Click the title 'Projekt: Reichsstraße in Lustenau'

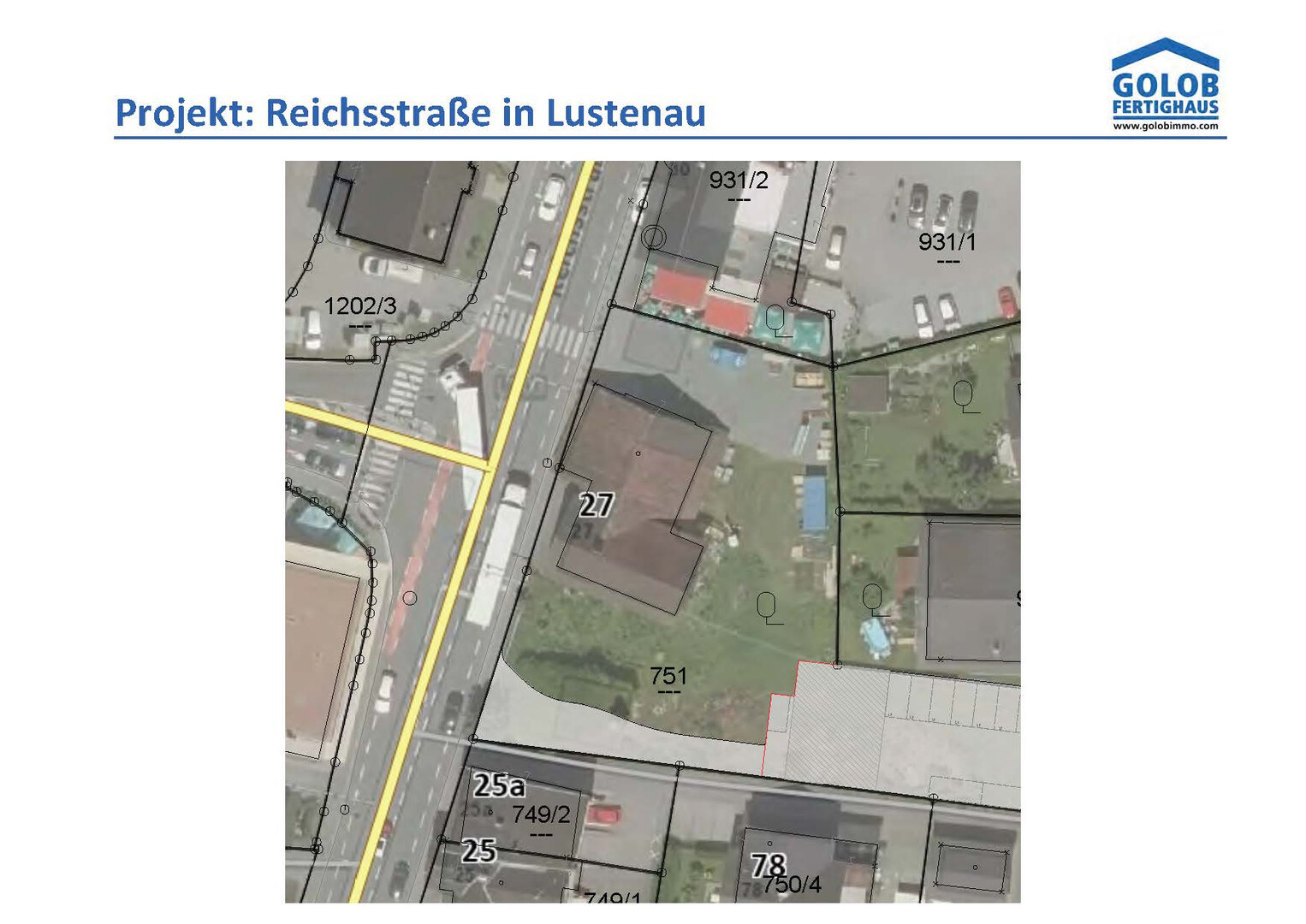[x=410, y=113]
